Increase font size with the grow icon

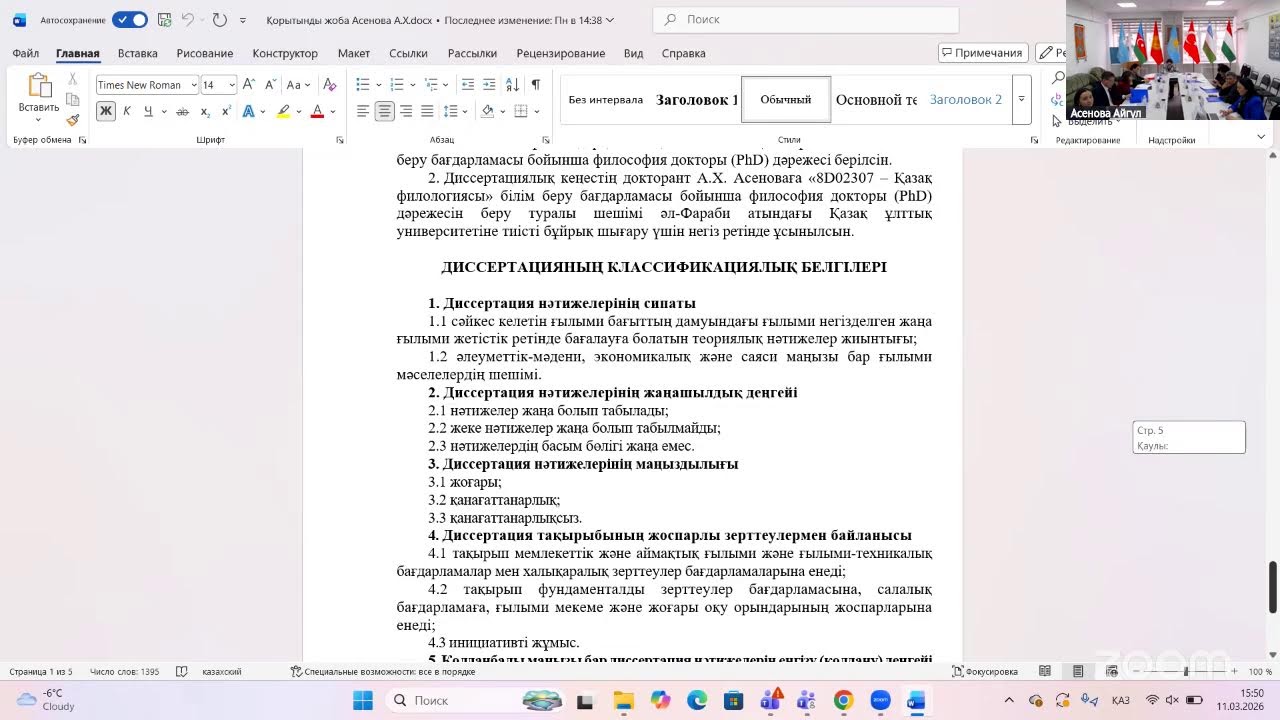pos(249,85)
